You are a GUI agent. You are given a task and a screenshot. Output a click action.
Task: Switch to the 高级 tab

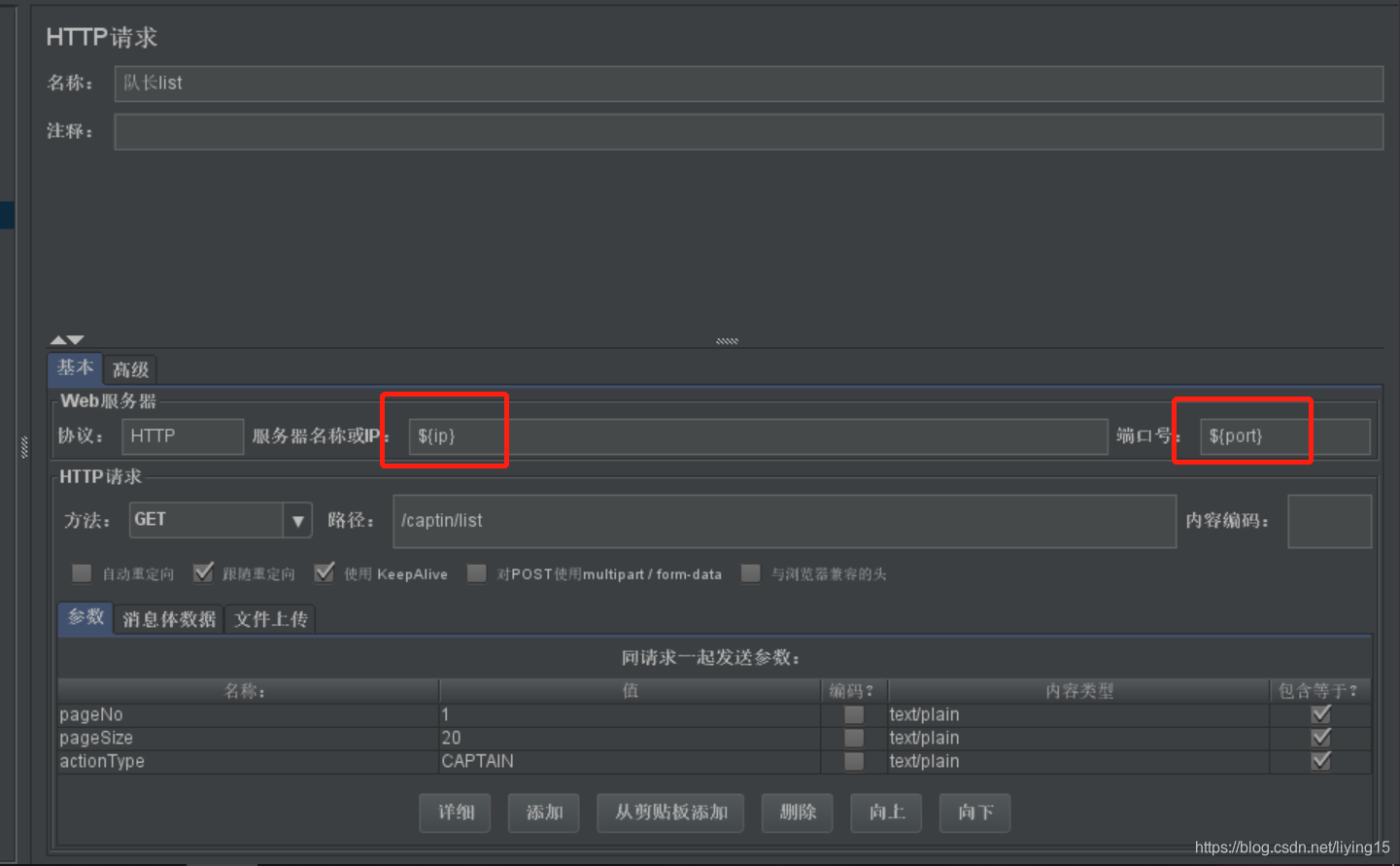[130, 370]
